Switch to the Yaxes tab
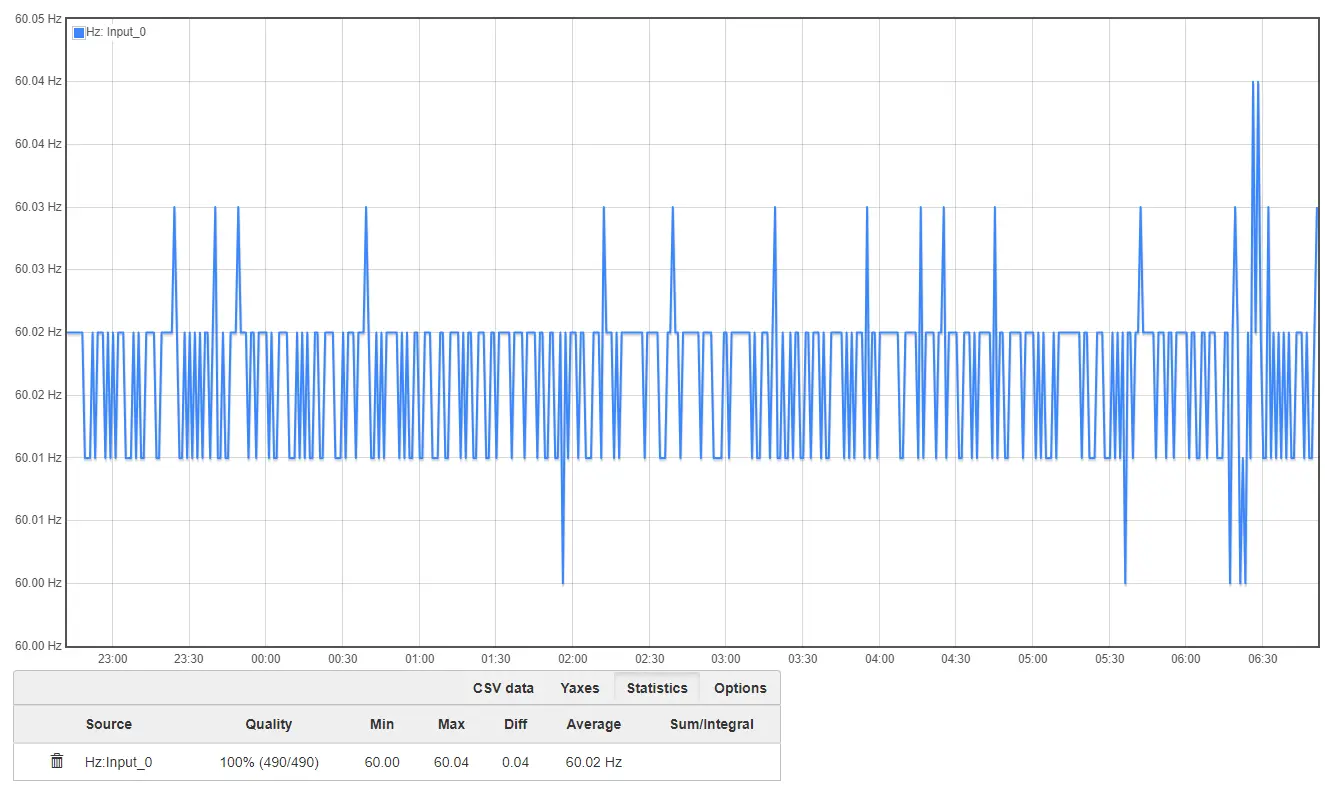Viewport: 1325px width, 786px height. [580, 688]
